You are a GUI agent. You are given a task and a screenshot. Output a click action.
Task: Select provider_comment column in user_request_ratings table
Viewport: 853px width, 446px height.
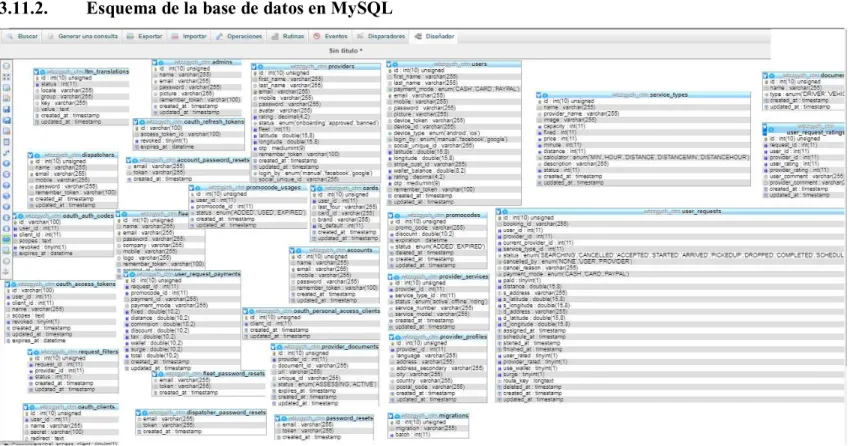click(804, 183)
